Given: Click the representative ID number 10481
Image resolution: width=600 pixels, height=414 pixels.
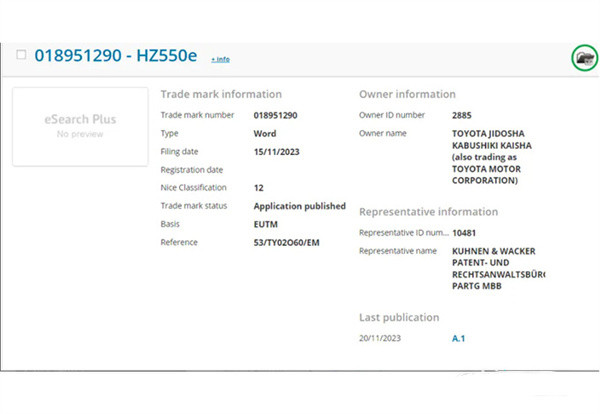Looking at the screenshot, I should 466,232.
